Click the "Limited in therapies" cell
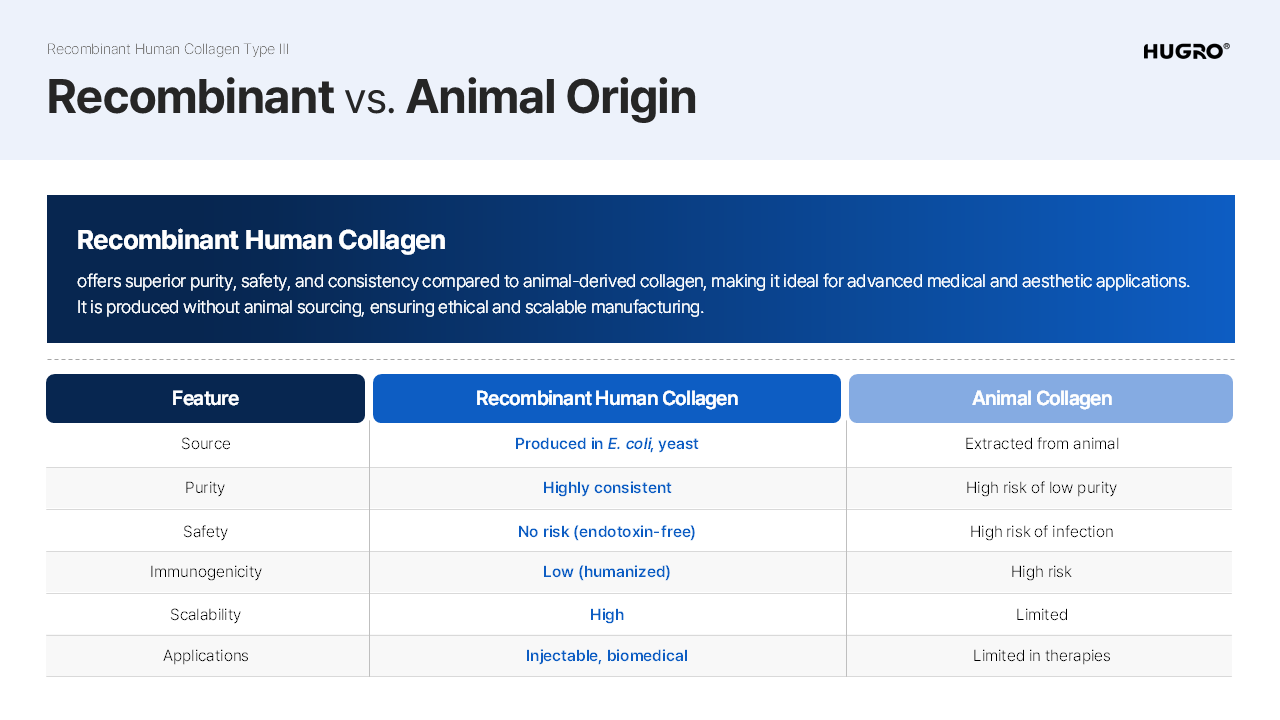 1041,656
